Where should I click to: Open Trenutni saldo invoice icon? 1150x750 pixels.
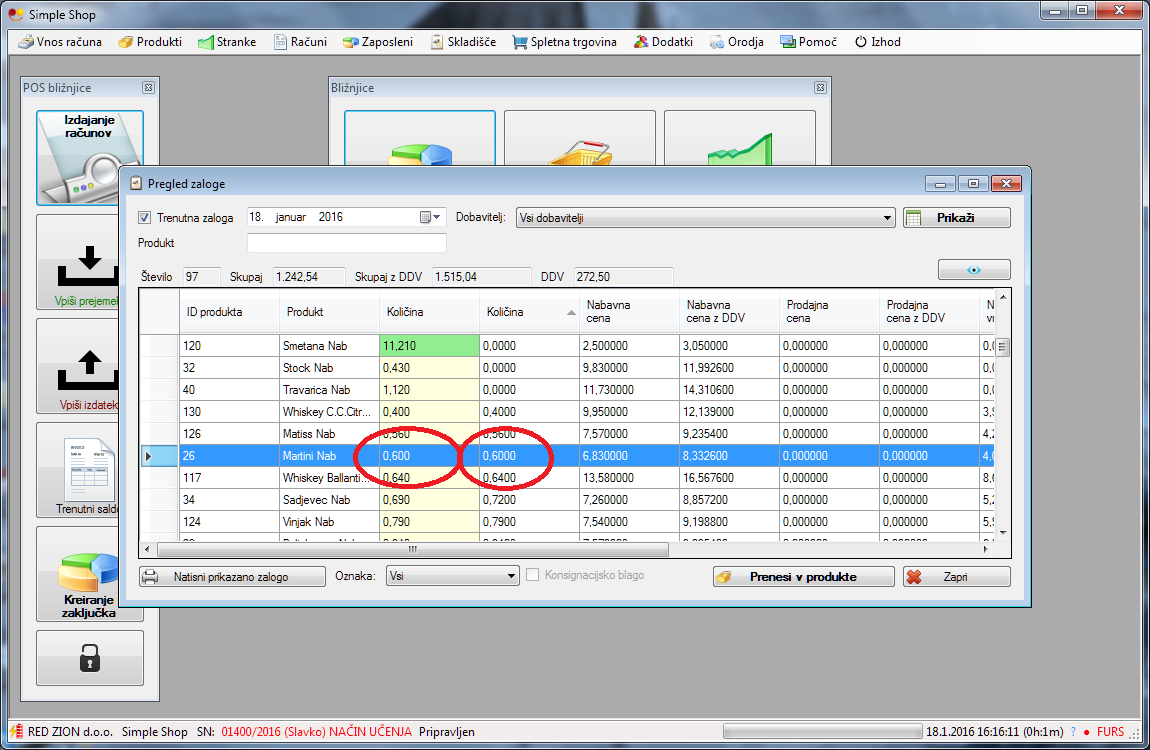tap(89, 470)
